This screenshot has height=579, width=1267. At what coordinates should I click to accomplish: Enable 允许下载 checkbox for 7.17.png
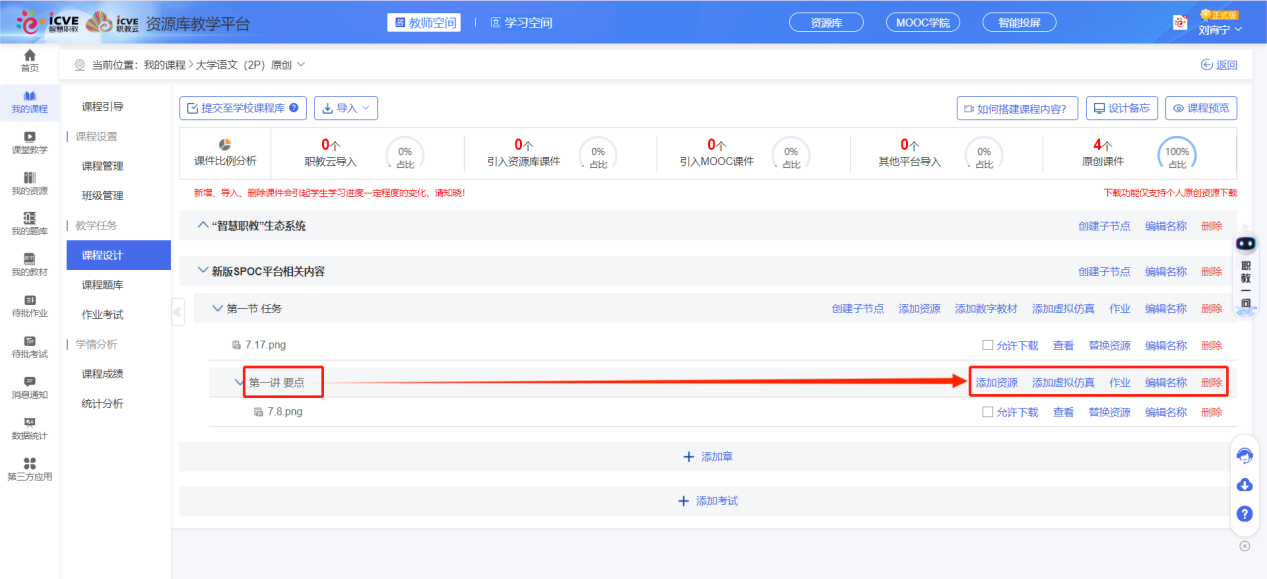[x=988, y=346]
